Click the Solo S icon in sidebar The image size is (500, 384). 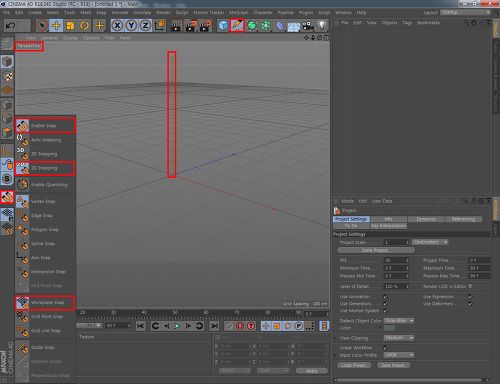click(7, 179)
